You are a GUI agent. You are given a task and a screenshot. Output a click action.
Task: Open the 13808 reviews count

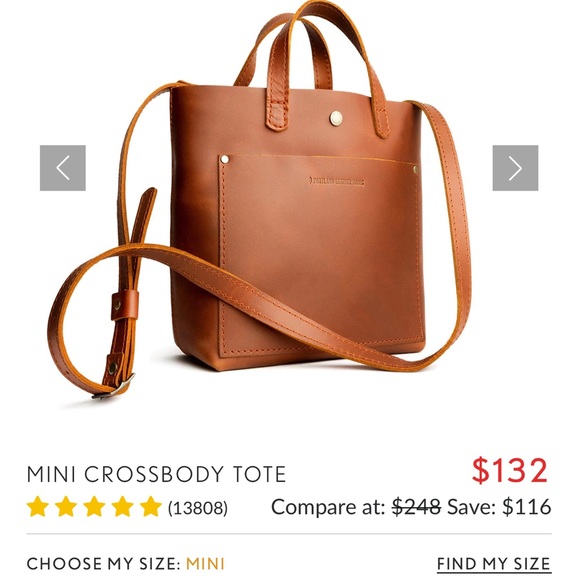coord(198,508)
